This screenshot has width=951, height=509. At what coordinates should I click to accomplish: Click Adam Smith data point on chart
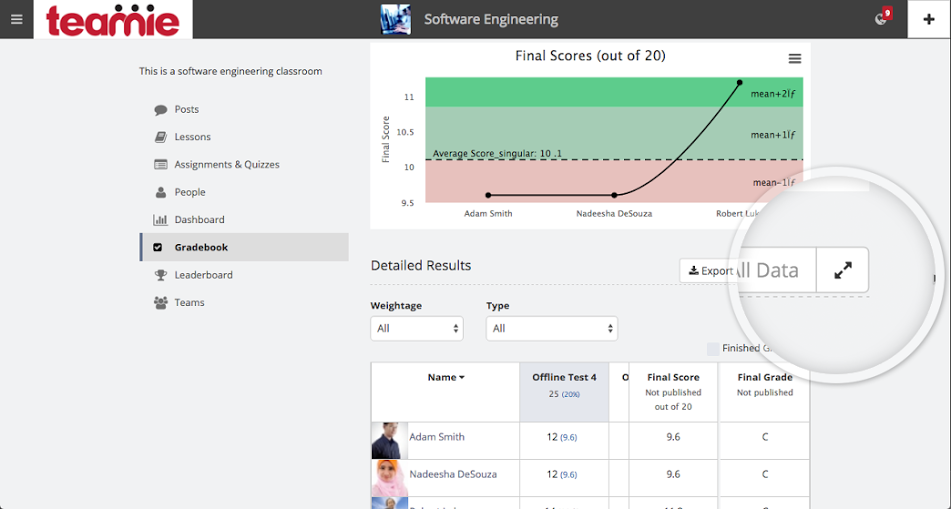click(x=488, y=195)
